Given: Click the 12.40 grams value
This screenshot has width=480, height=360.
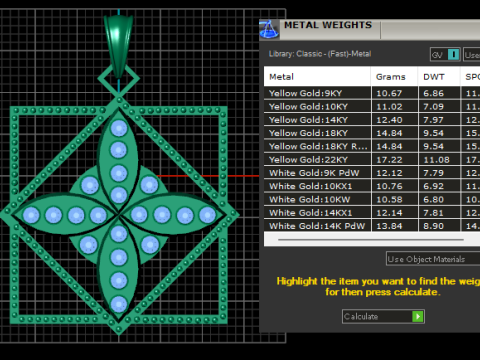Looking at the screenshot, I should point(389,120).
